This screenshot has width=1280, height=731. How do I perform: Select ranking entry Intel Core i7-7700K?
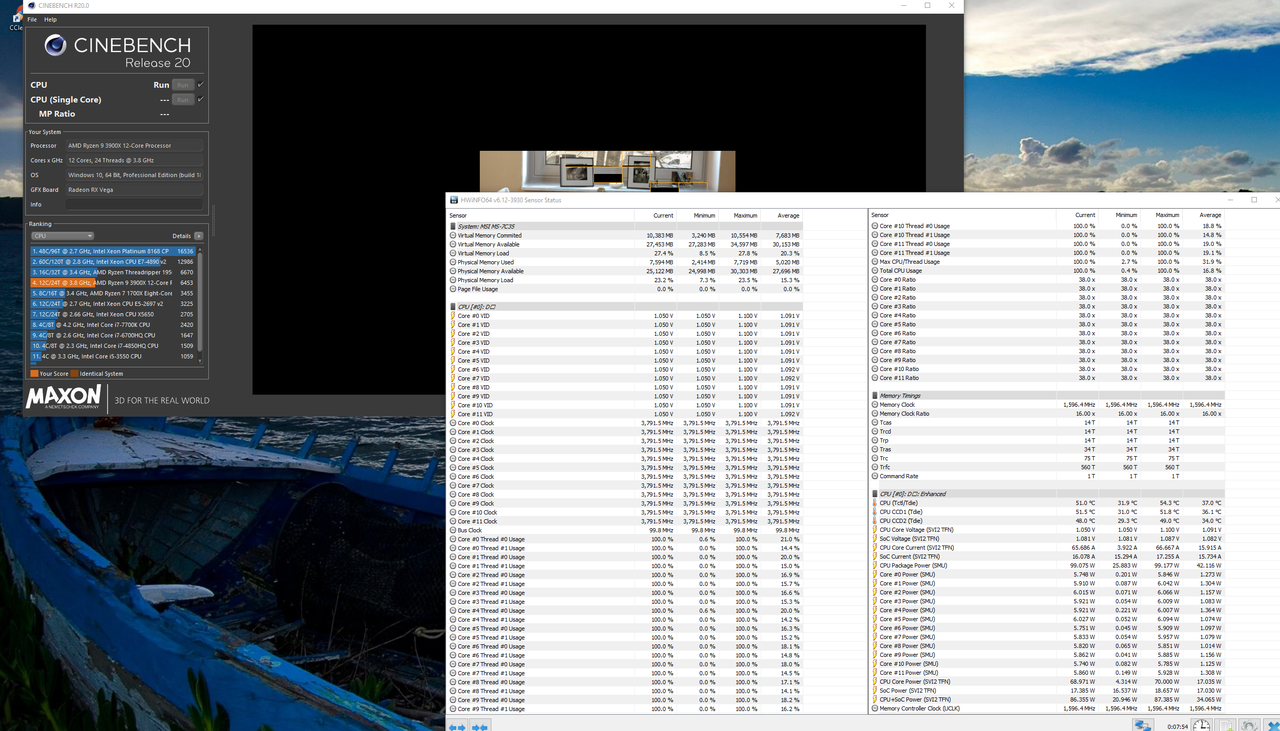pyautogui.click(x=113, y=325)
